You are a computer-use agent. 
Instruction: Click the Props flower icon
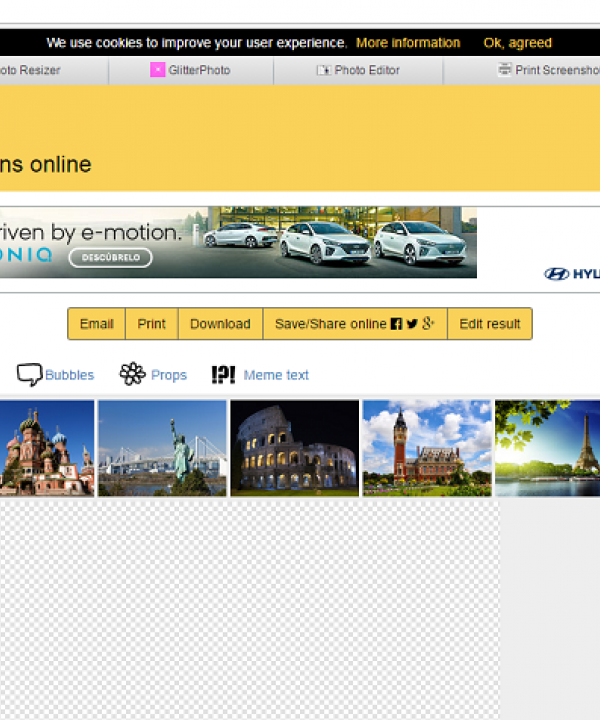(x=132, y=375)
